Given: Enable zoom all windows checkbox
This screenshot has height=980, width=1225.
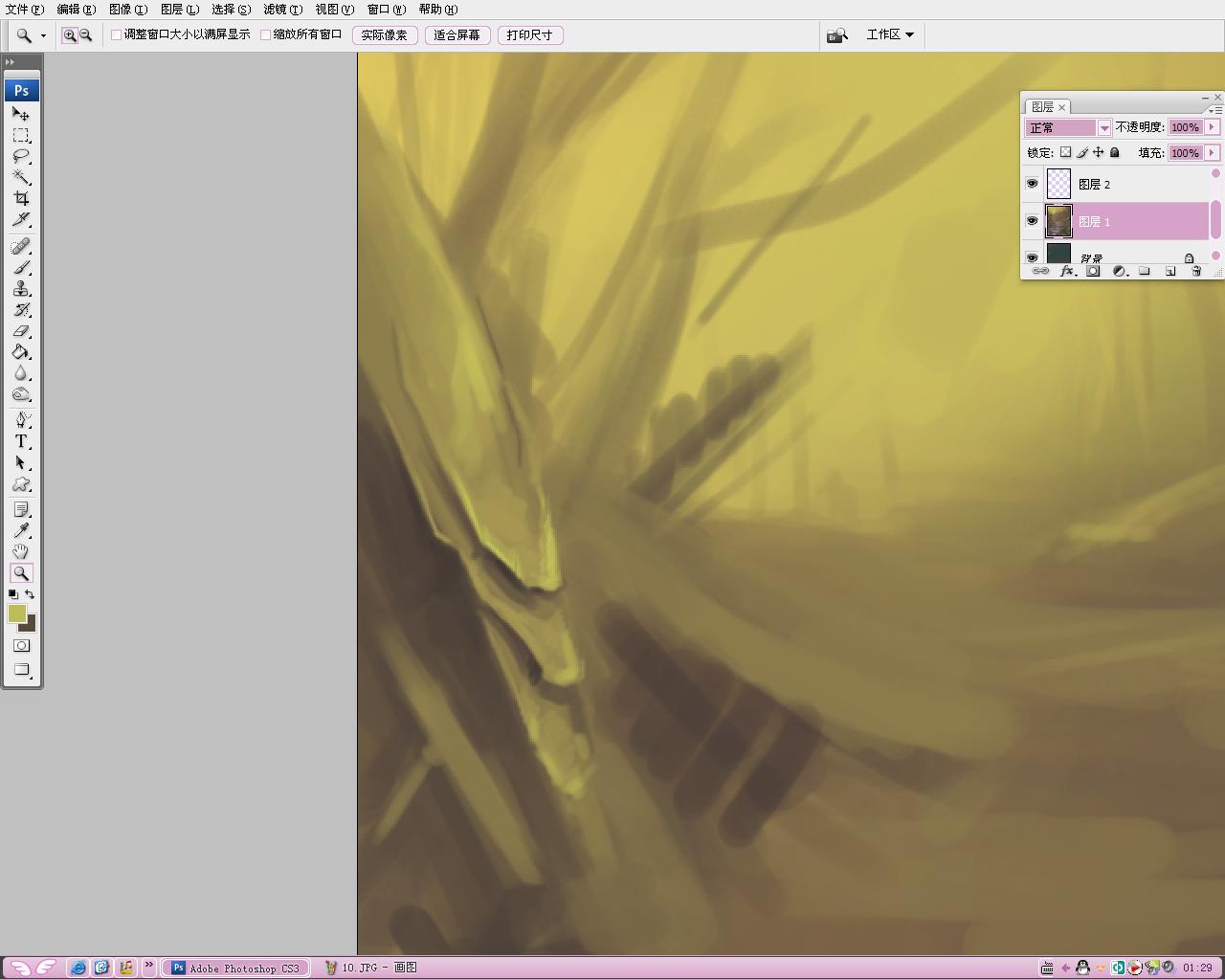Looking at the screenshot, I should (266, 34).
